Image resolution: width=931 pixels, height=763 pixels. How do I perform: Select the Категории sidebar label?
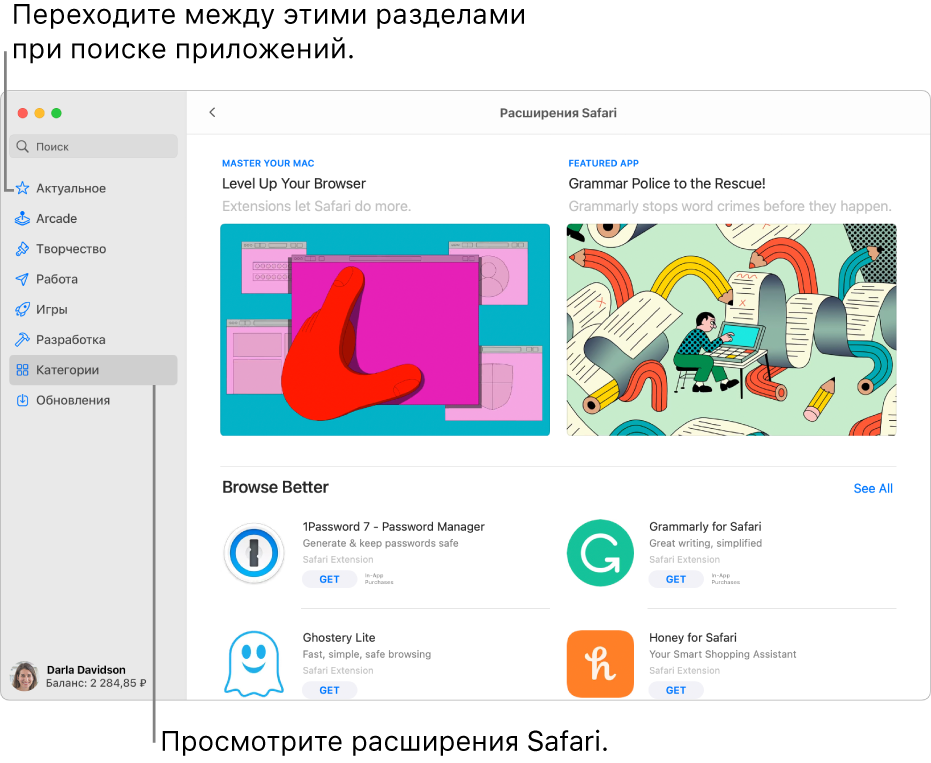point(68,370)
